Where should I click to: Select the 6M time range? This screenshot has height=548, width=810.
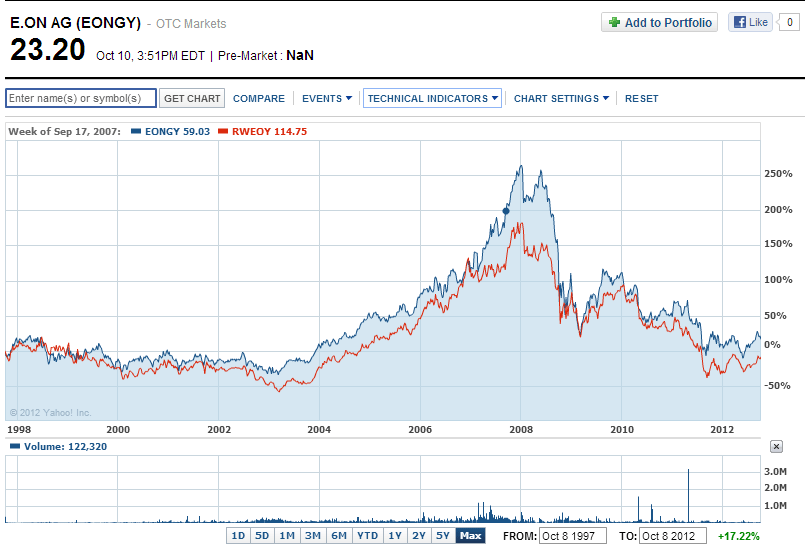(x=339, y=536)
